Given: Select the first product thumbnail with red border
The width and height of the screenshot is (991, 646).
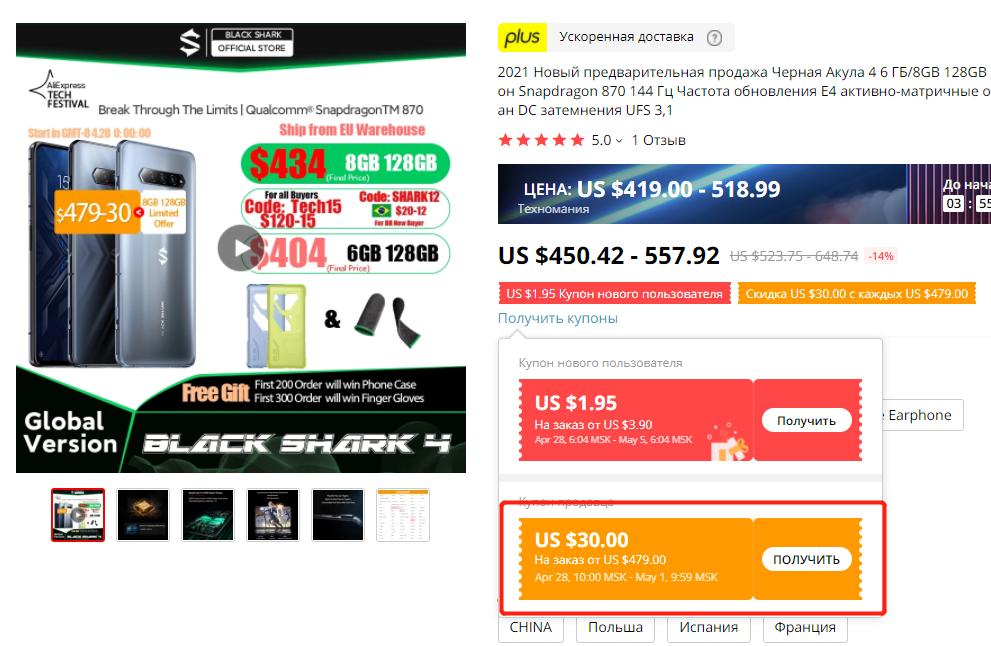Looking at the screenshot, I should click(x=78, y=515).
